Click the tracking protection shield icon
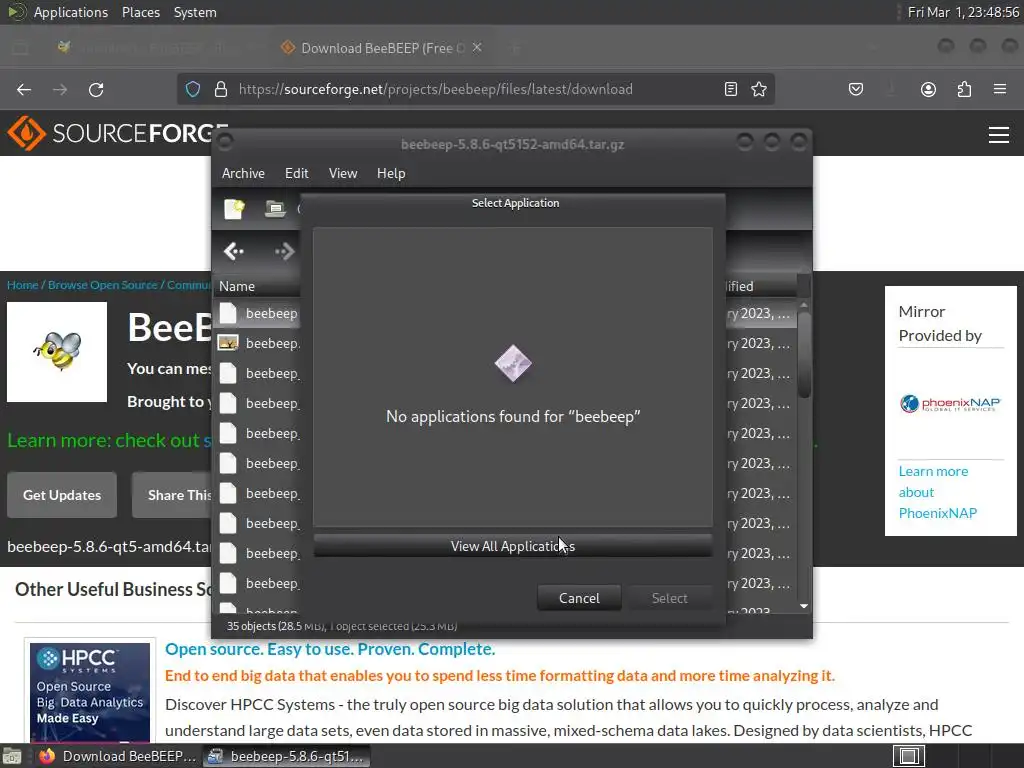The image size is (1024, 768). [193, 89]
